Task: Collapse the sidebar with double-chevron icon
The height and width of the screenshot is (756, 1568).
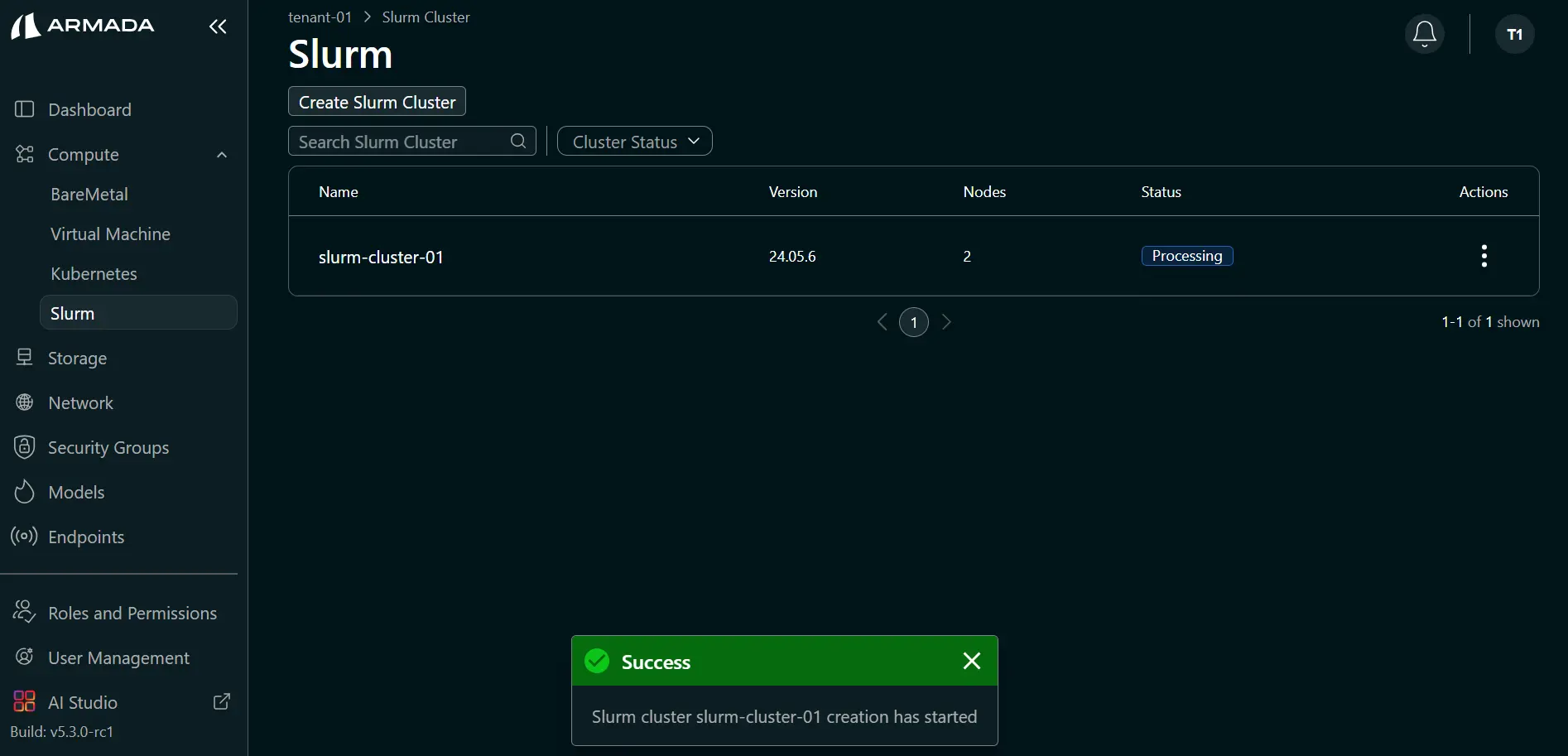Action: [218, 26]
